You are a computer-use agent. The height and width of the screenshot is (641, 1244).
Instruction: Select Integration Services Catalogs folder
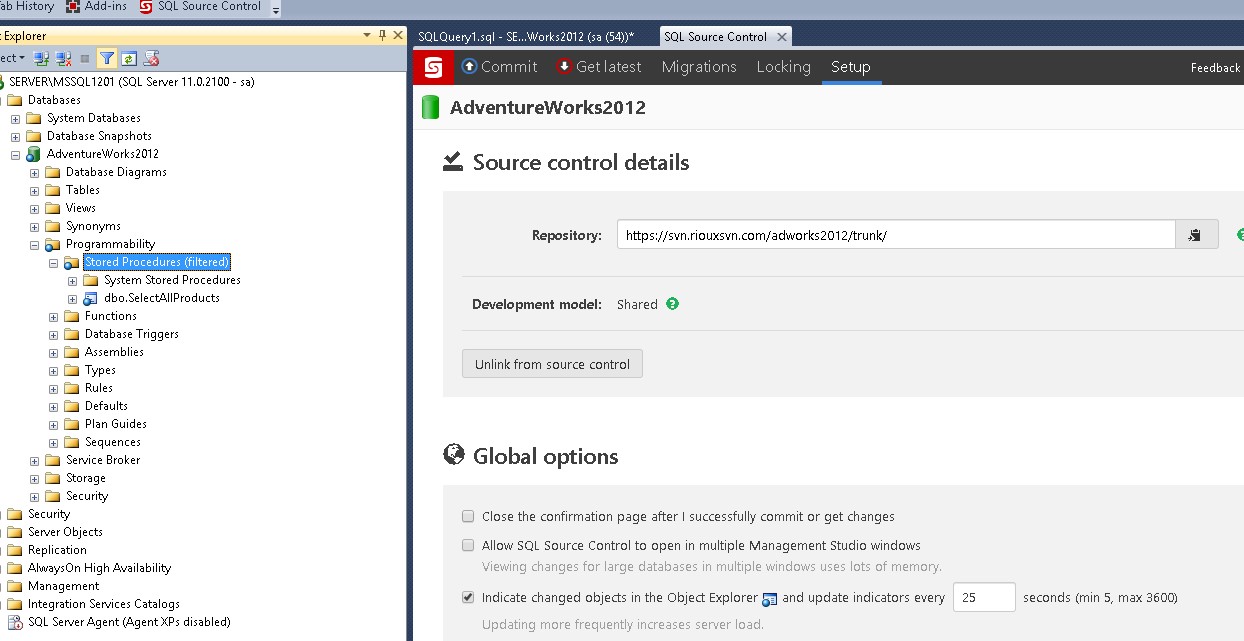pos(104,604)
